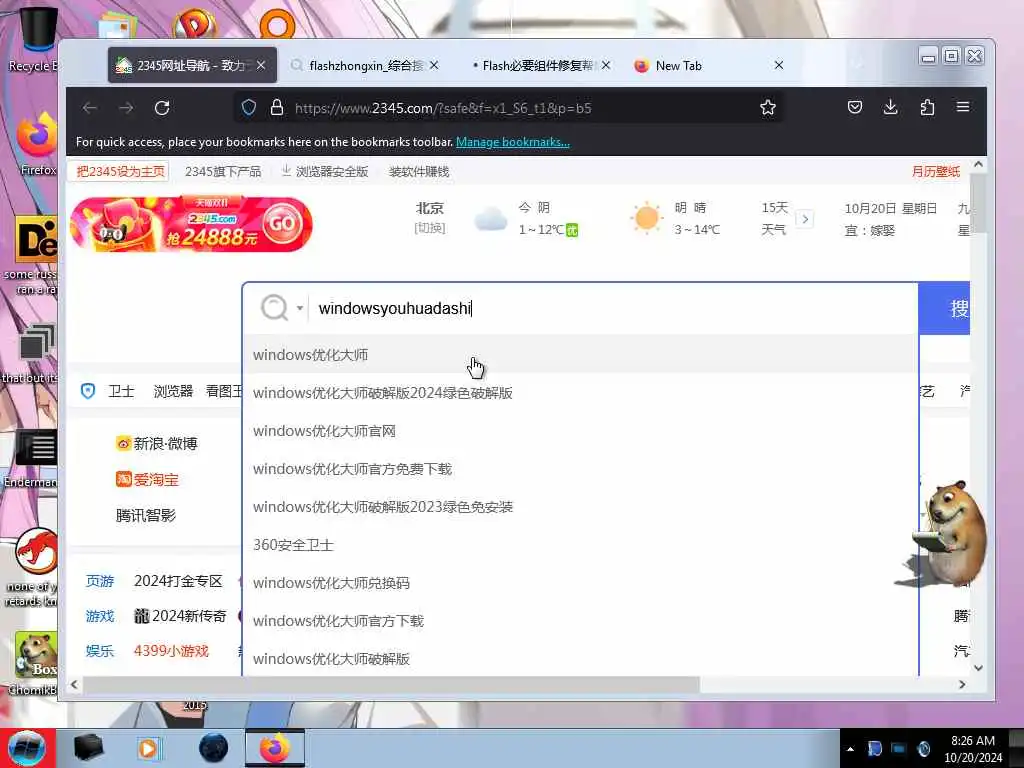The image size is (1024, 768).
Task: Open the 2024打金专区 link
Action: (178, 581)
